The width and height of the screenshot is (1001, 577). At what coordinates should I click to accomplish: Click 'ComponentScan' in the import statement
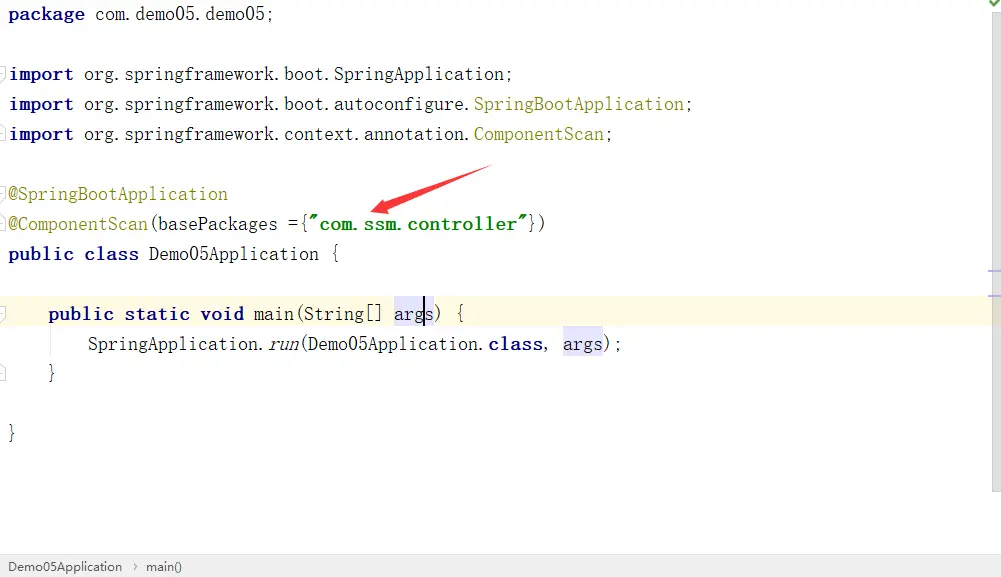tap(538, 134)
